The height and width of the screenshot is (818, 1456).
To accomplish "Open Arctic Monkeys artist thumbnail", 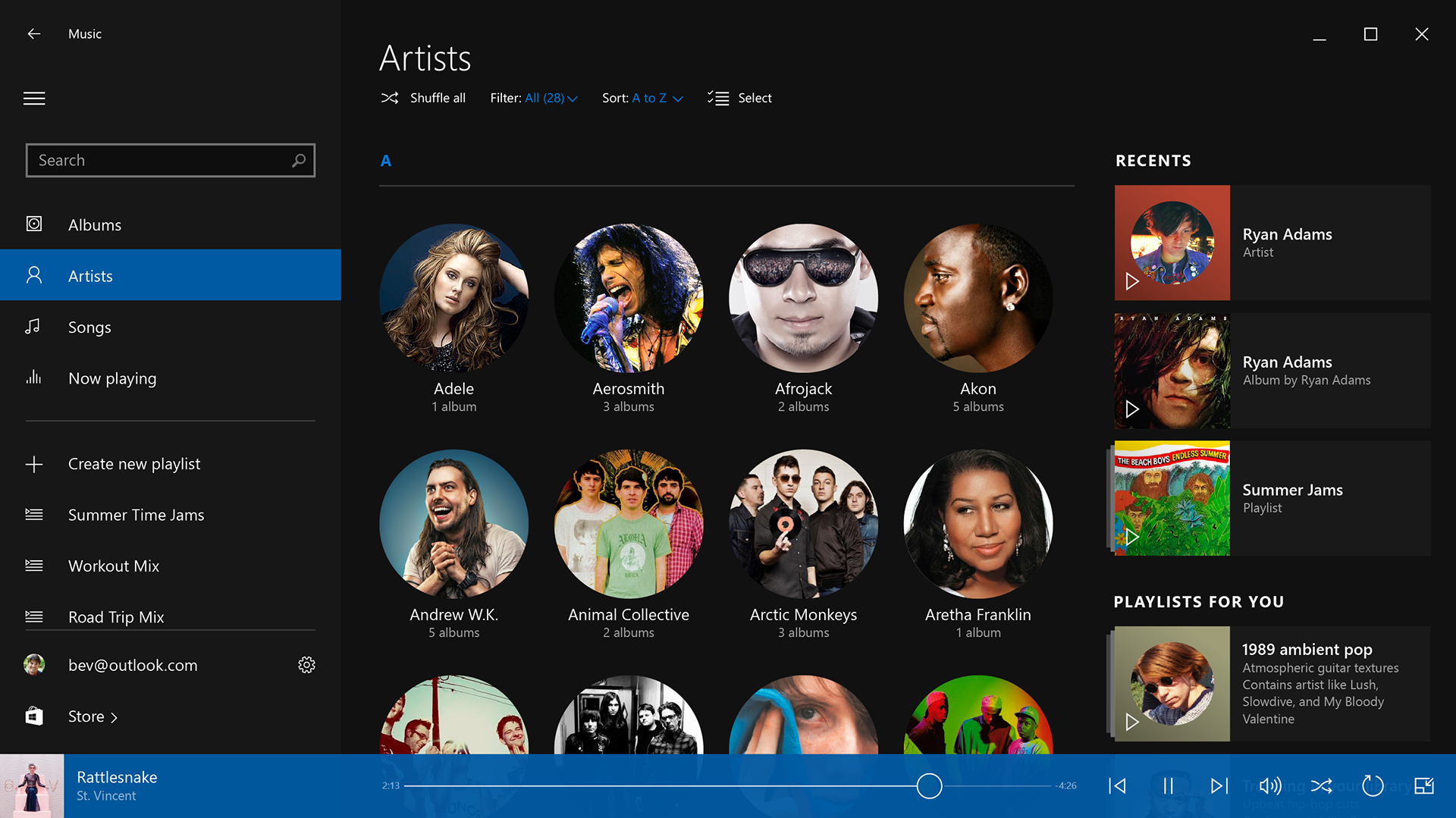I will click(x=803, y=524).
